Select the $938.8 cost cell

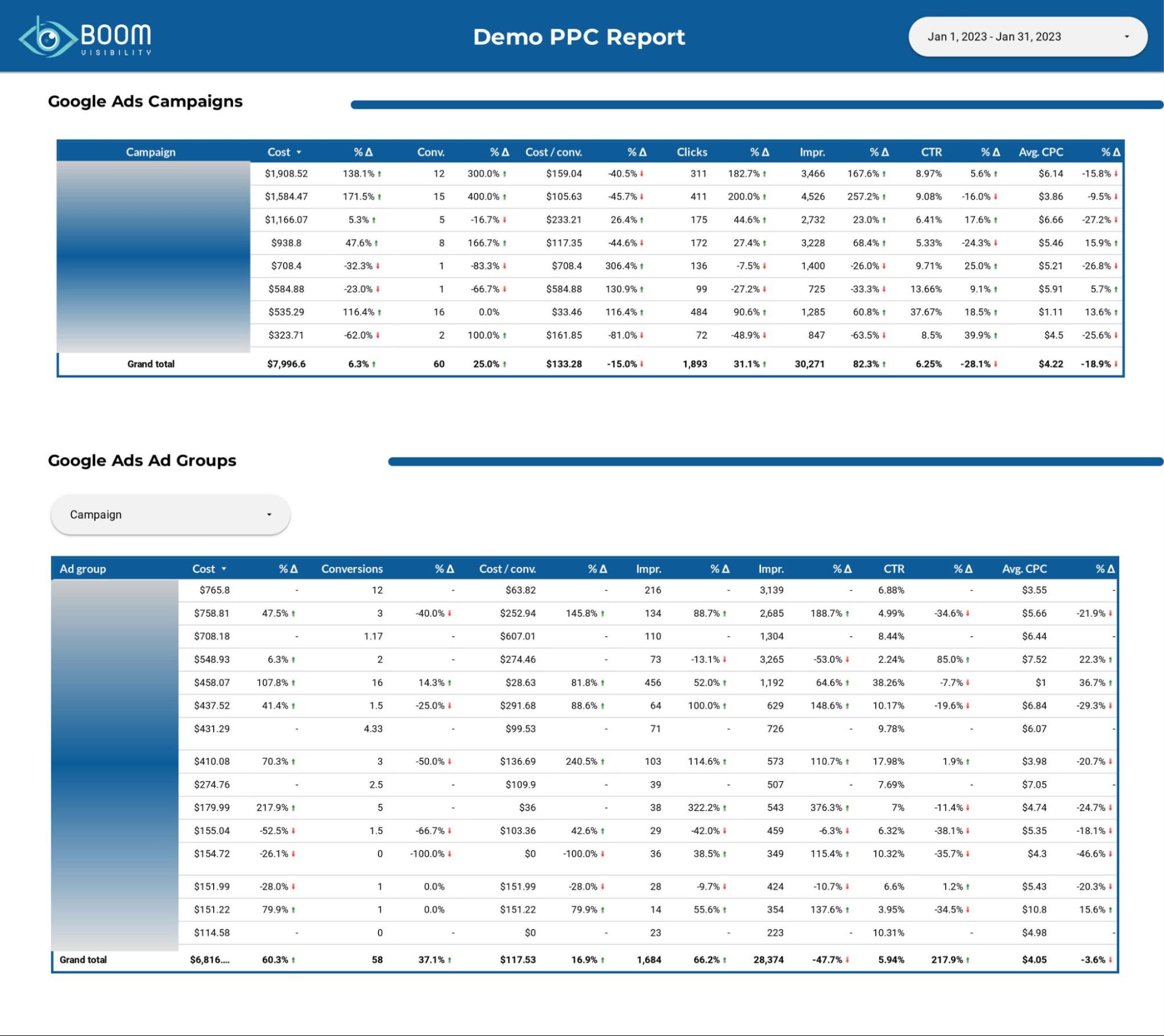(286, 243)
